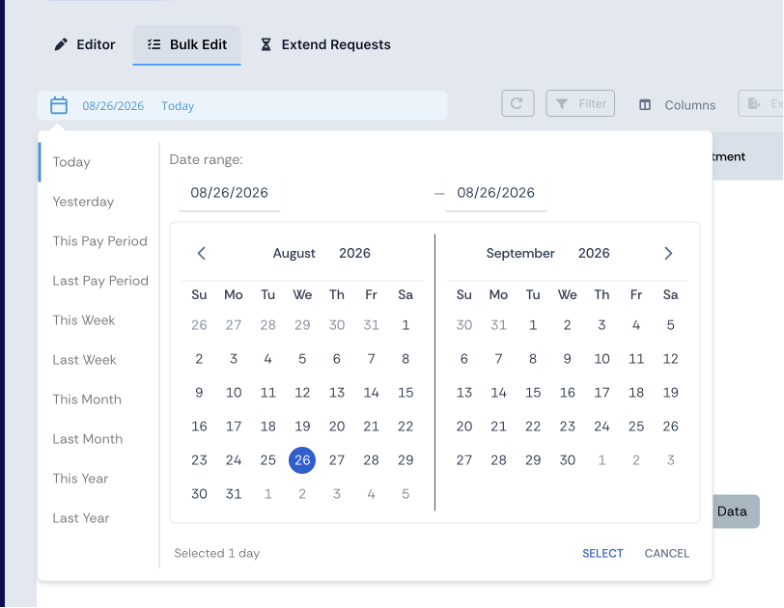
Task: Click the end date input field
Action: pos(496,193)
